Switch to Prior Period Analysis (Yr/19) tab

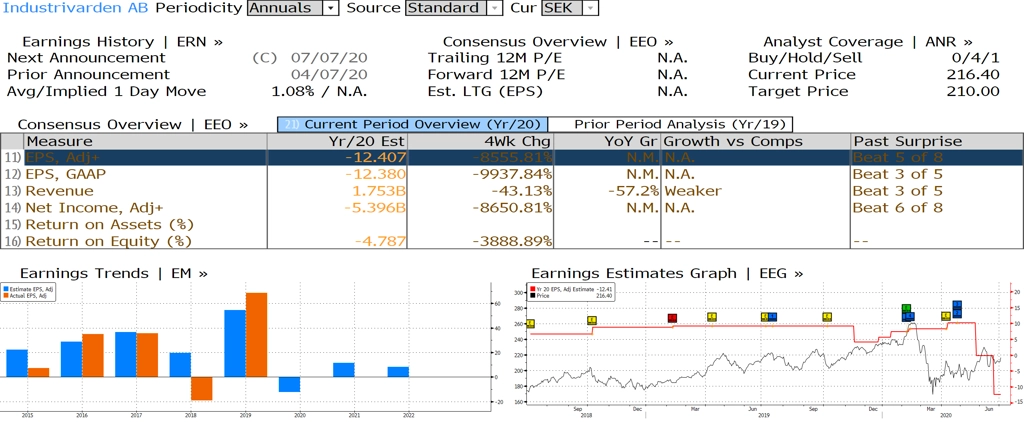pos(671,124)
